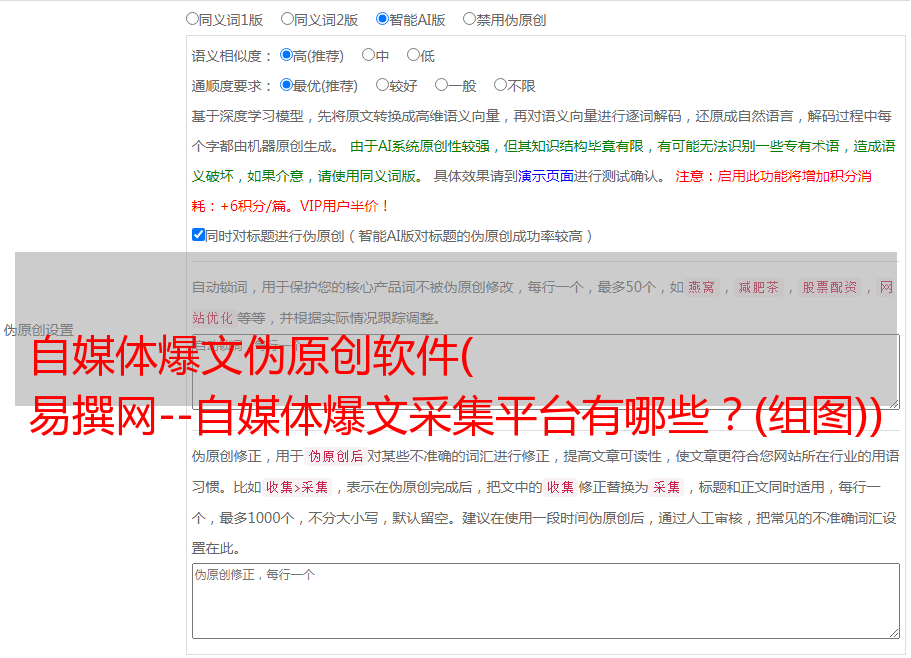911x658 pixels.
Task: Choose 一般 for 通顺度要求
Action: [x=441, y=85]
